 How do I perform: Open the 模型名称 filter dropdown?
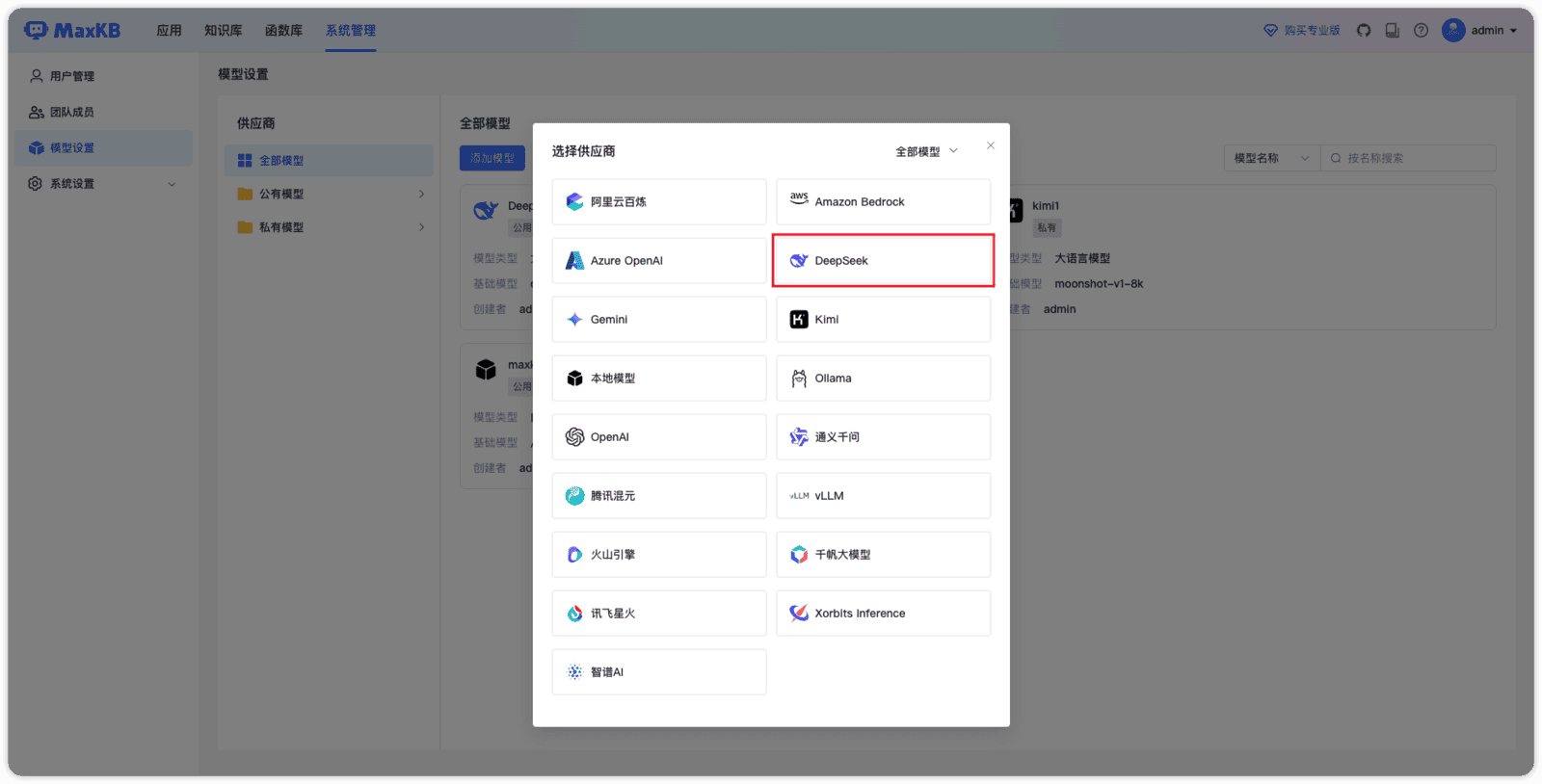1272,158
